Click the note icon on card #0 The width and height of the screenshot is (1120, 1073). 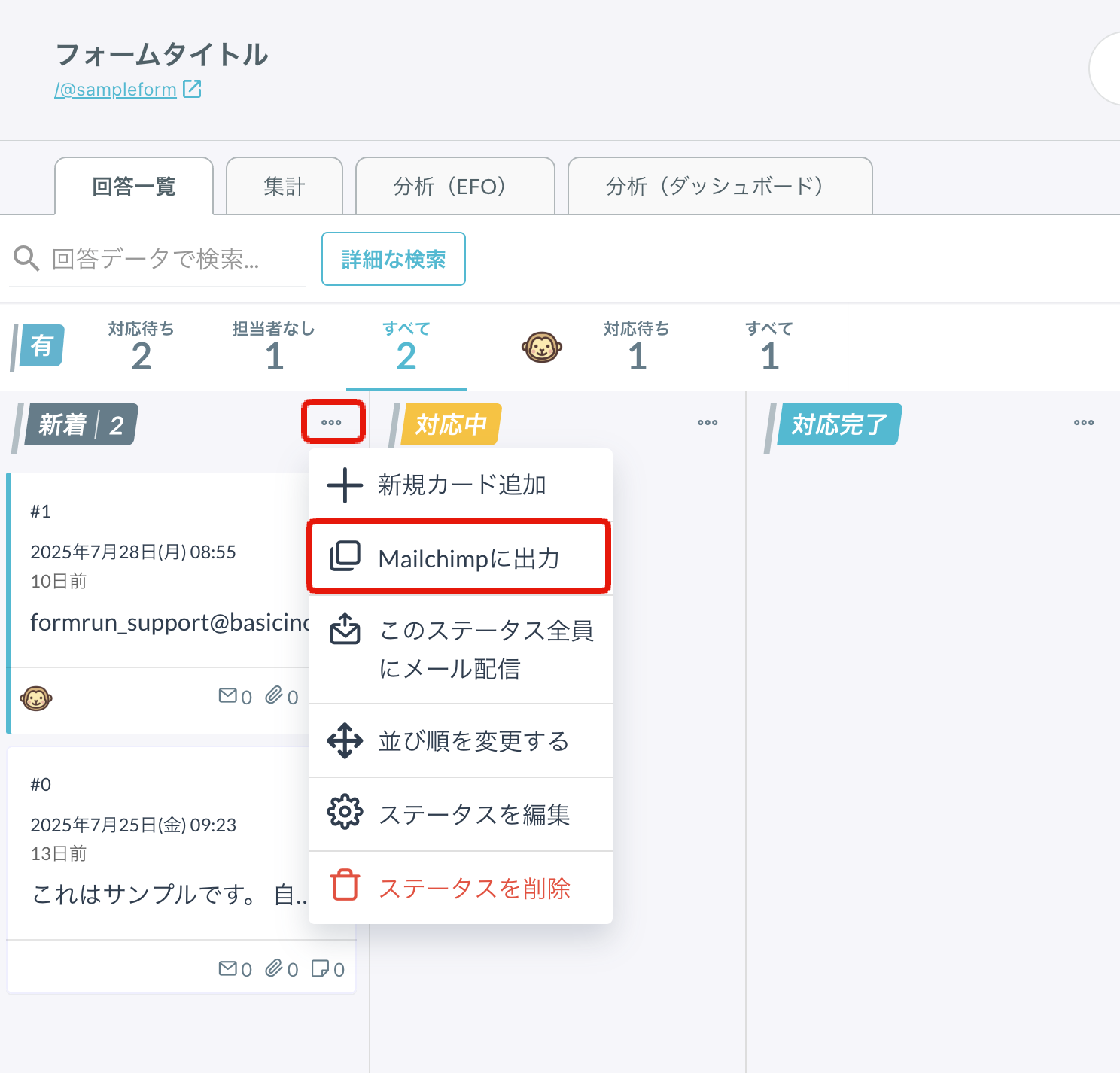pos(320,968)
